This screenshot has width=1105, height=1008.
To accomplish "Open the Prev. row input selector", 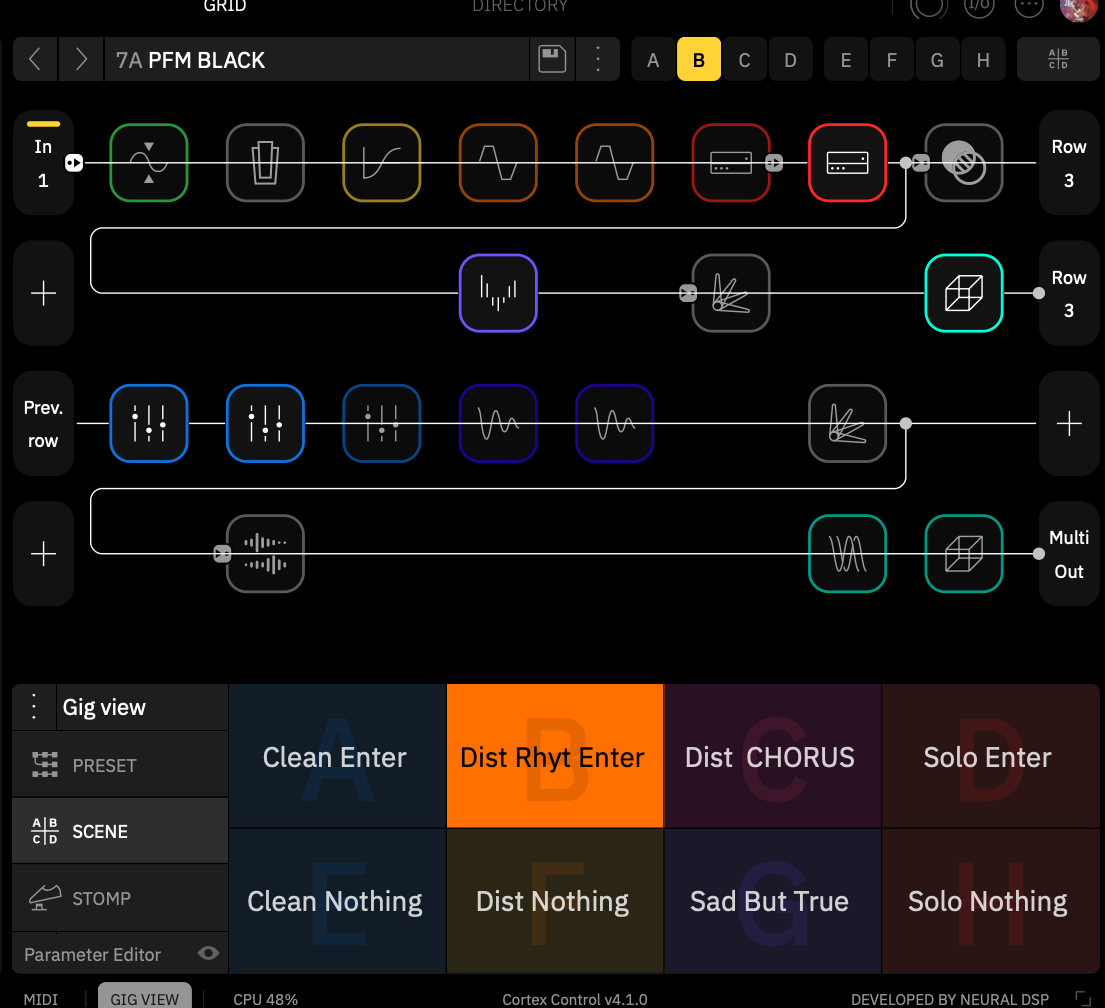I will coord(43,424).
